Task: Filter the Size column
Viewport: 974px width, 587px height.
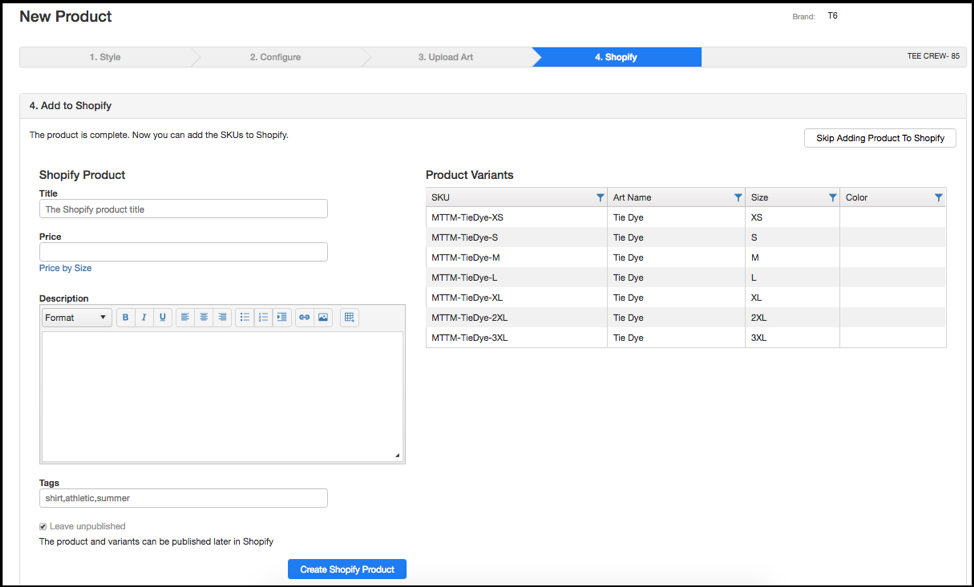Action: coord(832,198)
